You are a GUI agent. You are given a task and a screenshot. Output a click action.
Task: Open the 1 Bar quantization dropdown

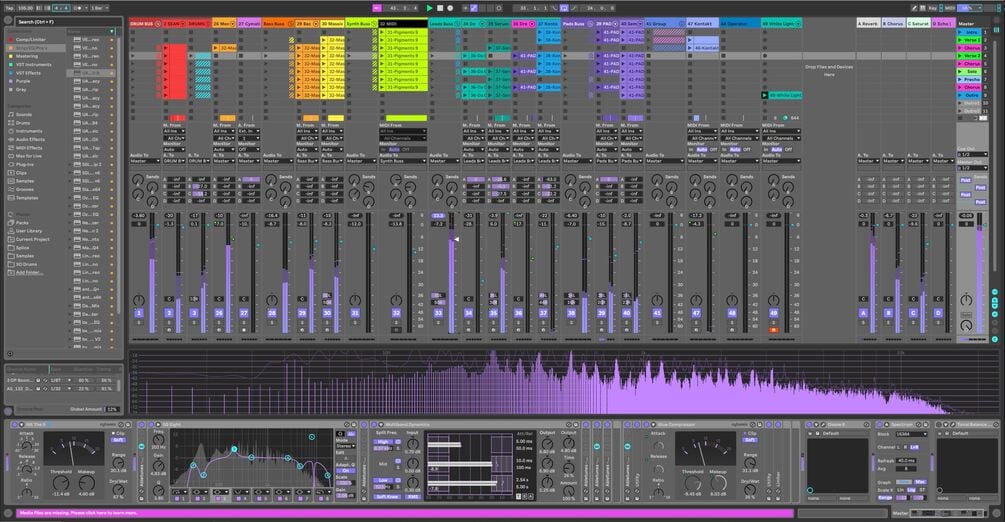tap(100, 8)
